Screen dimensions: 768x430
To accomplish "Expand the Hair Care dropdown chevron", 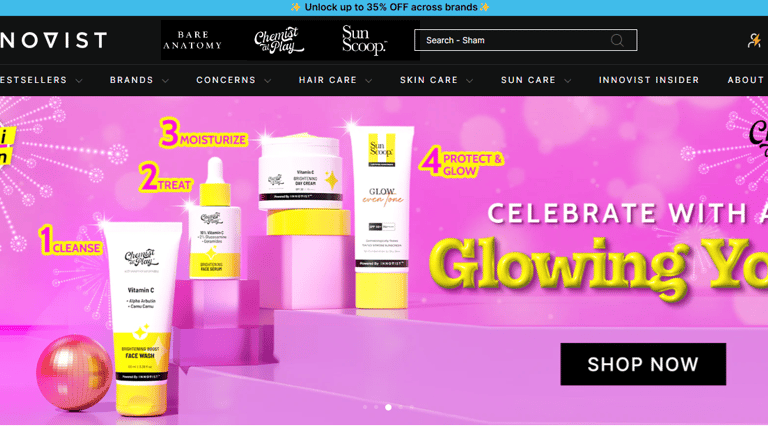I will click(368, 80).
